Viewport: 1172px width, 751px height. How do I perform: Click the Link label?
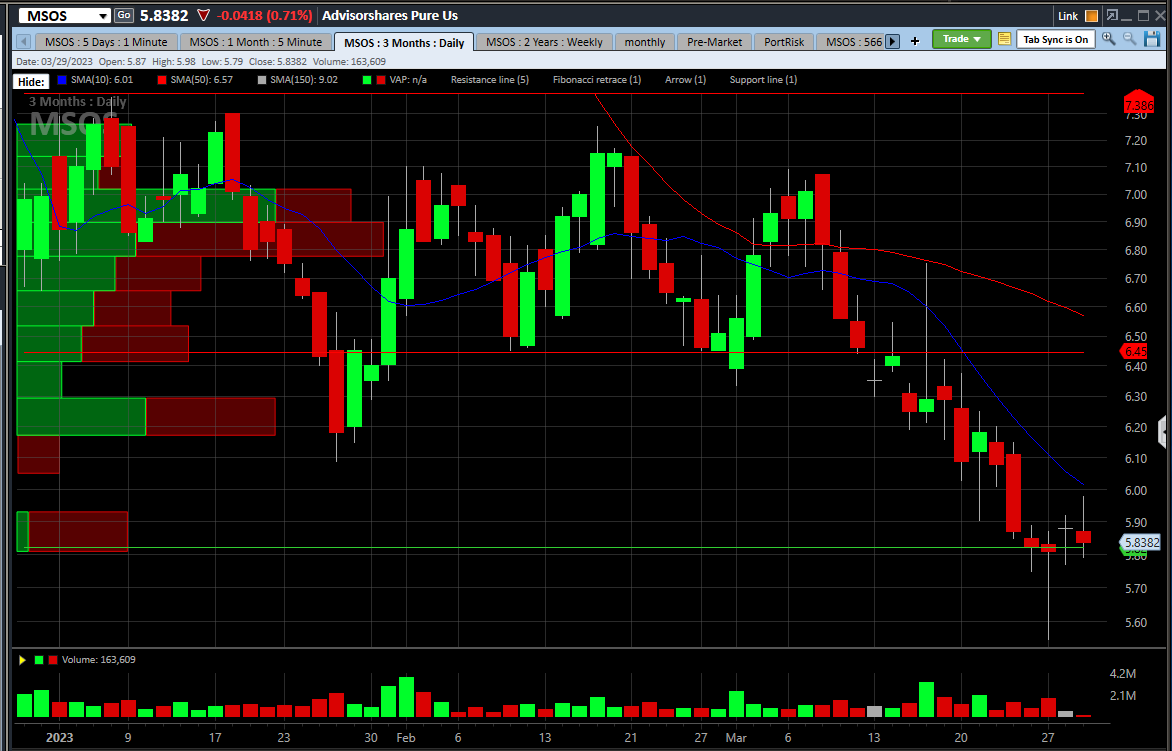pyautogui.click(x=1068, y=16)
